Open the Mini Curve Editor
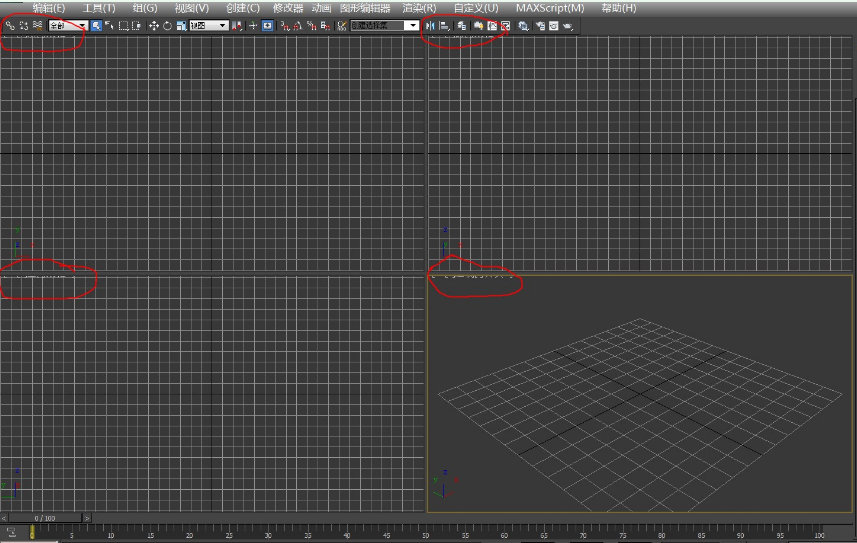 point(11,532)
